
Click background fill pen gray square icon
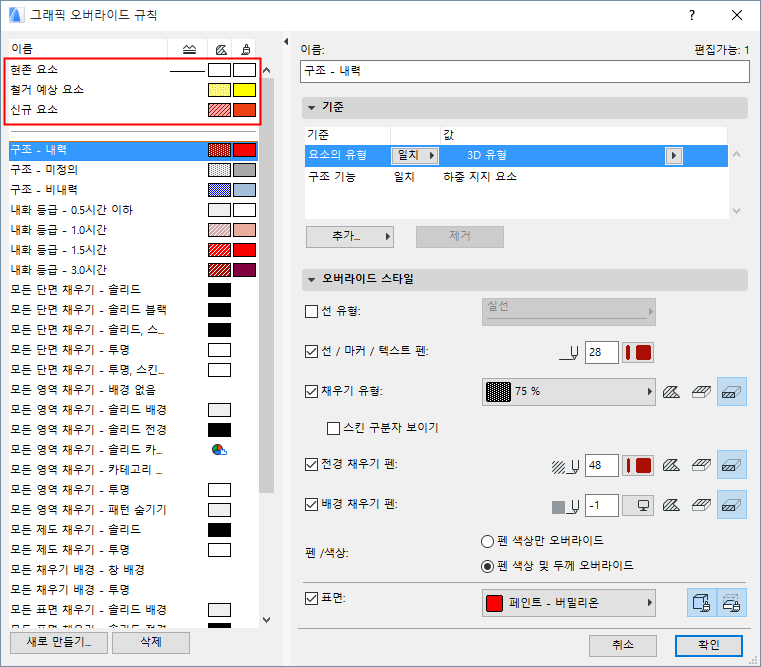[x=565, y=507]
